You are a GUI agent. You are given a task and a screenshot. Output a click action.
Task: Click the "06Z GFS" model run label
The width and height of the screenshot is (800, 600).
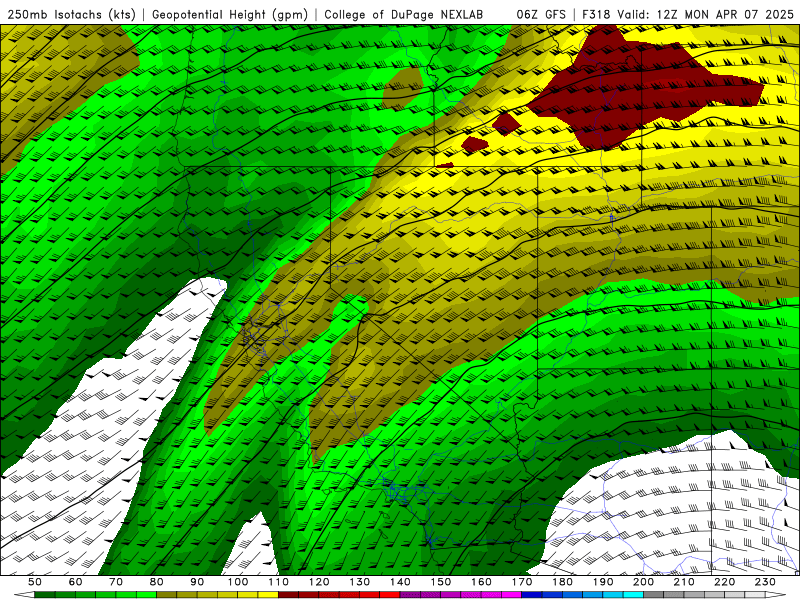pyautogui.click(x=541, y=14)
